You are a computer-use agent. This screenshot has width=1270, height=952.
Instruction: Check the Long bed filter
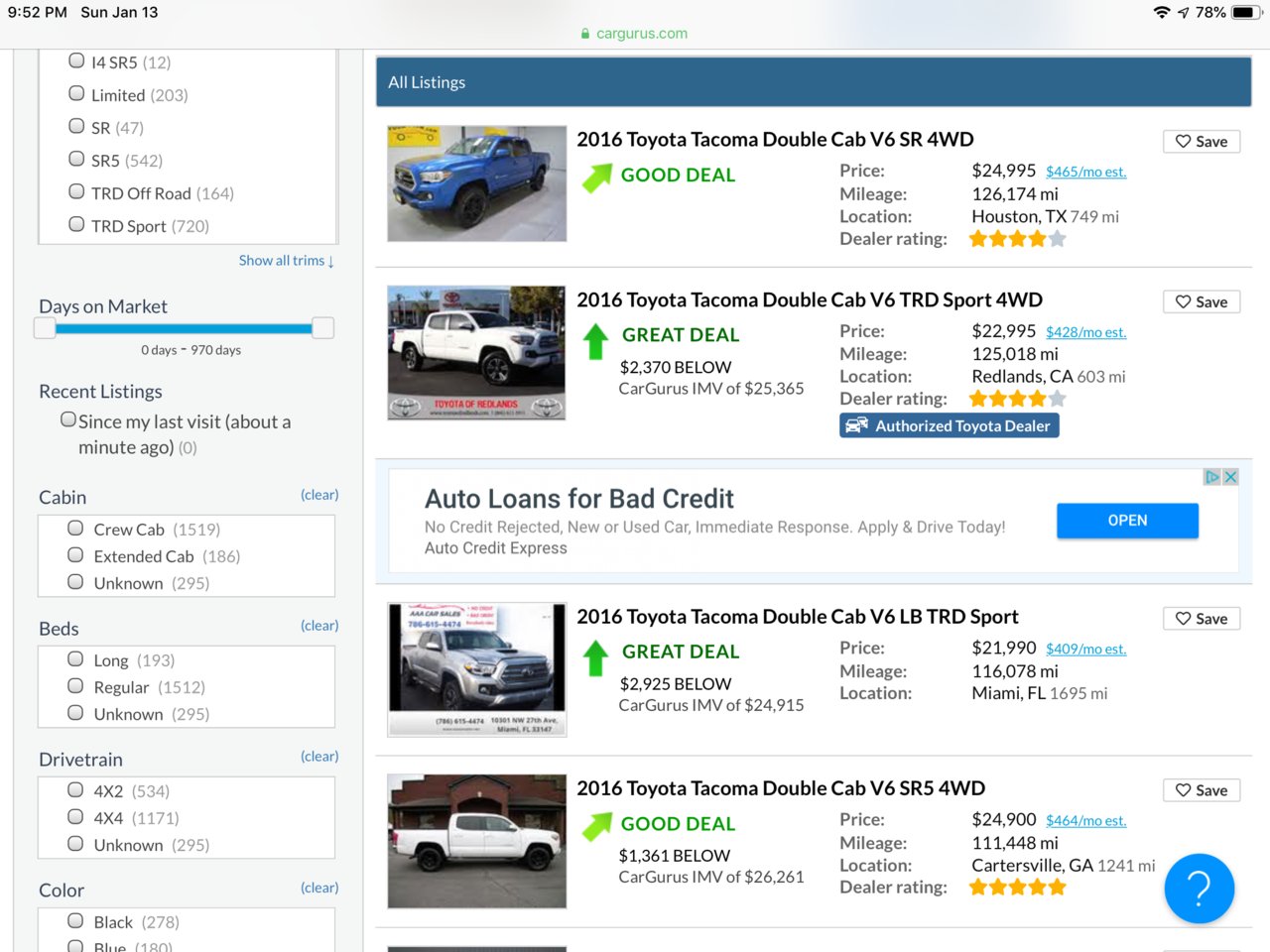click(x=75, y=658)
